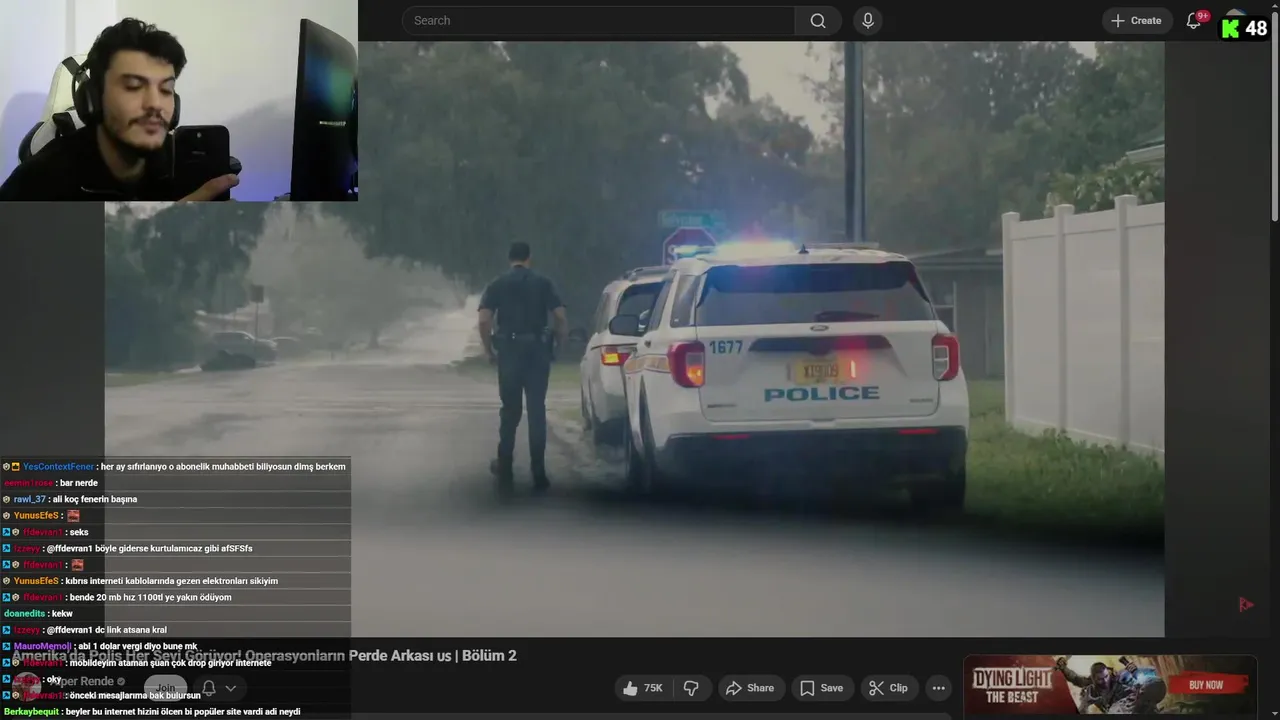Click the Create button
The width and height of the screenshot is (1280, 720).
point(1137,21)
